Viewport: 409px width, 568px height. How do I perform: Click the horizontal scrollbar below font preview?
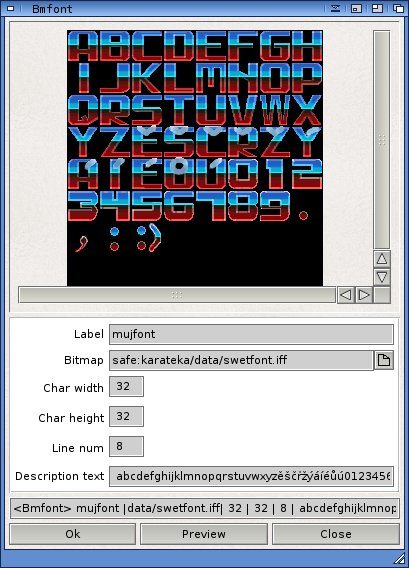177,295
